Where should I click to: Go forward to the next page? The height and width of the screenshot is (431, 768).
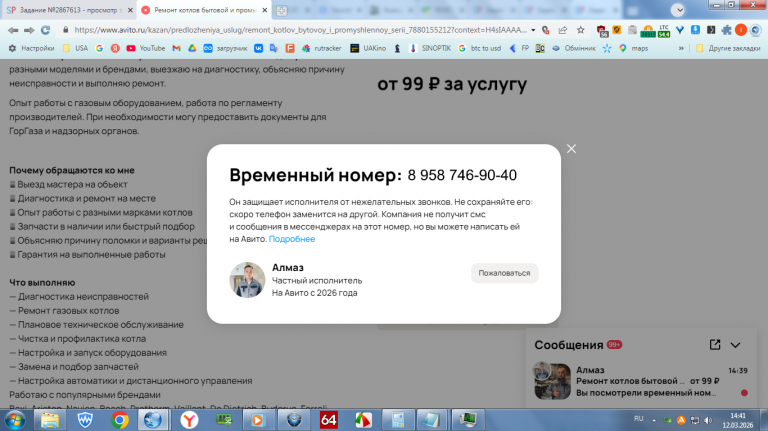click(29, 30)
